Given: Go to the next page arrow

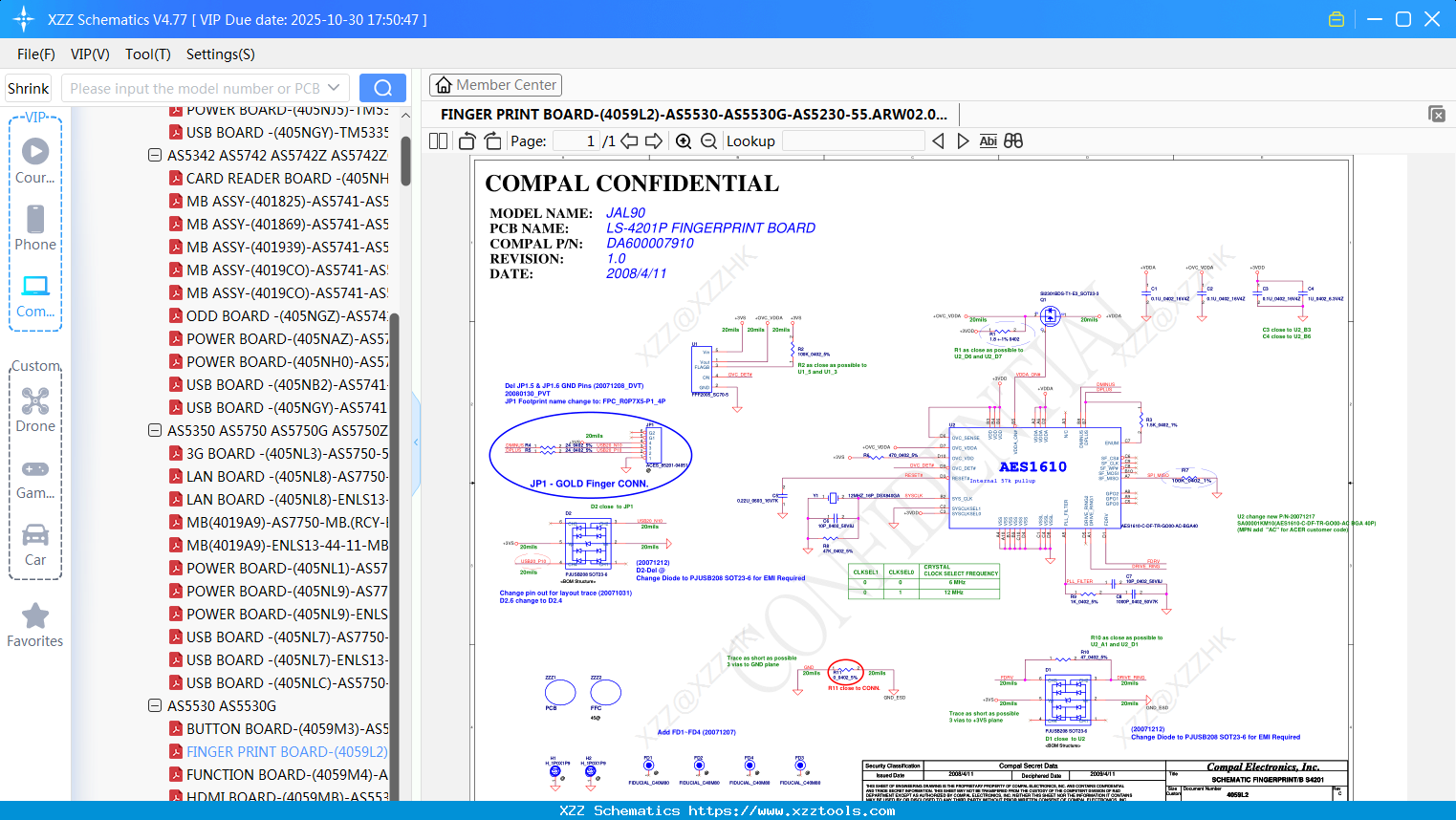Looking at the screenshot, I should click(x=654, y=140).
